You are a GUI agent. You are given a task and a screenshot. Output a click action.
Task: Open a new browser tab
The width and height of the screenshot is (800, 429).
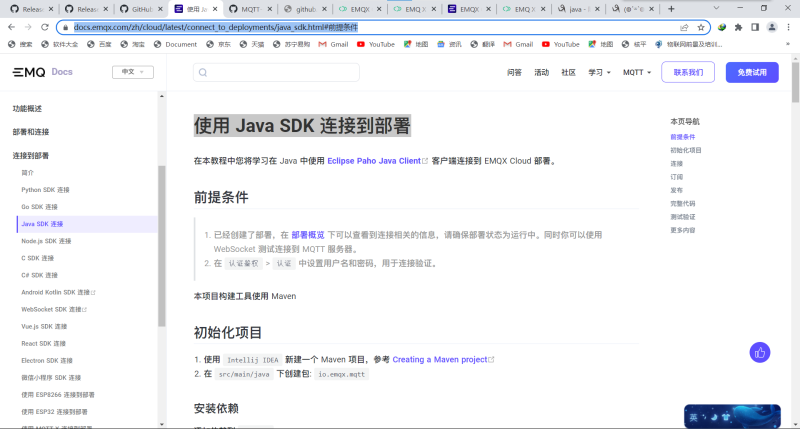coord(671,9)
